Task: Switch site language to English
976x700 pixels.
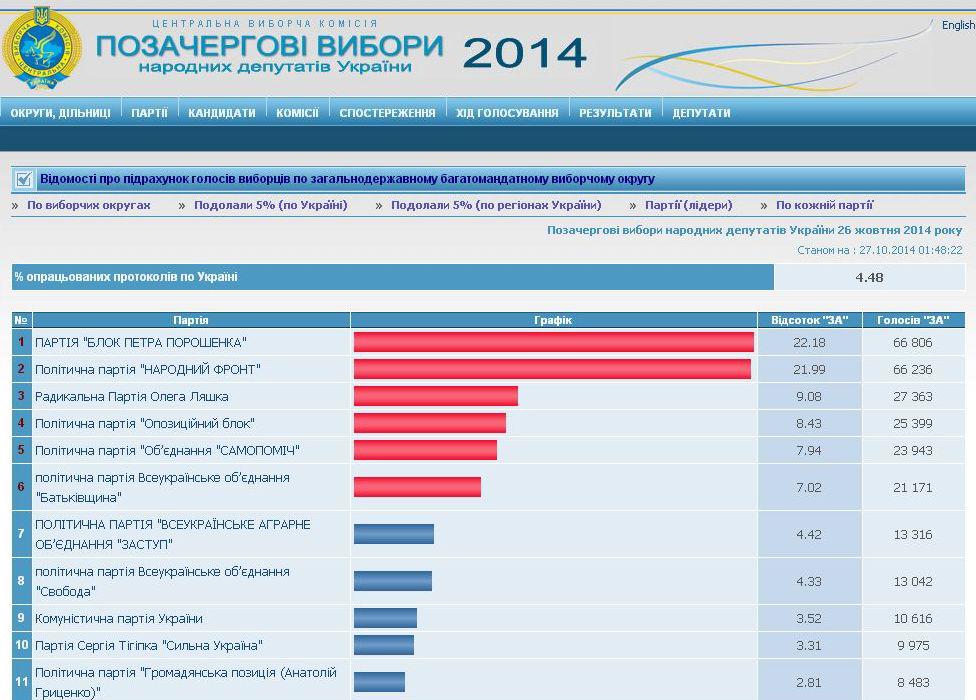Action: pos(957,25)
